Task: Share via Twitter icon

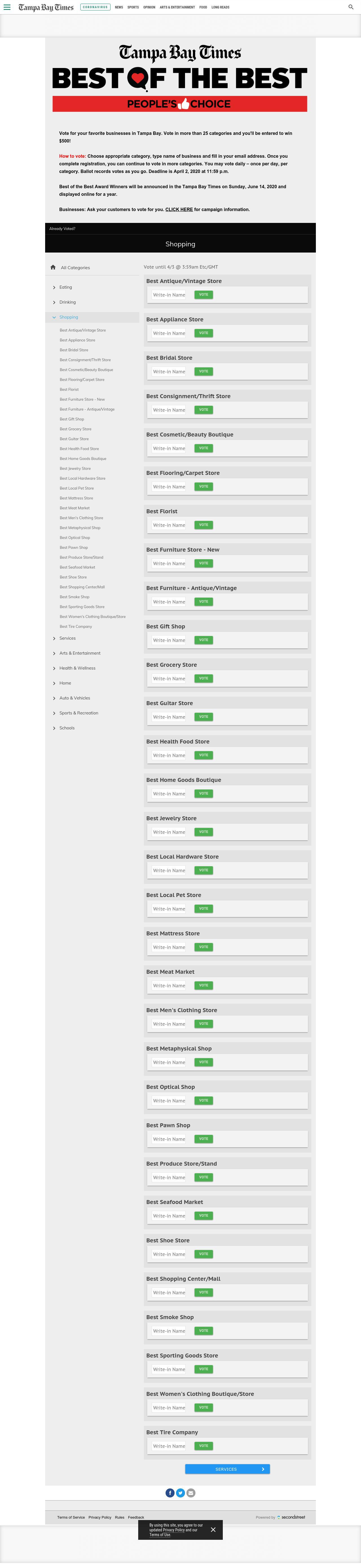Action: [x=181, y=1493]
